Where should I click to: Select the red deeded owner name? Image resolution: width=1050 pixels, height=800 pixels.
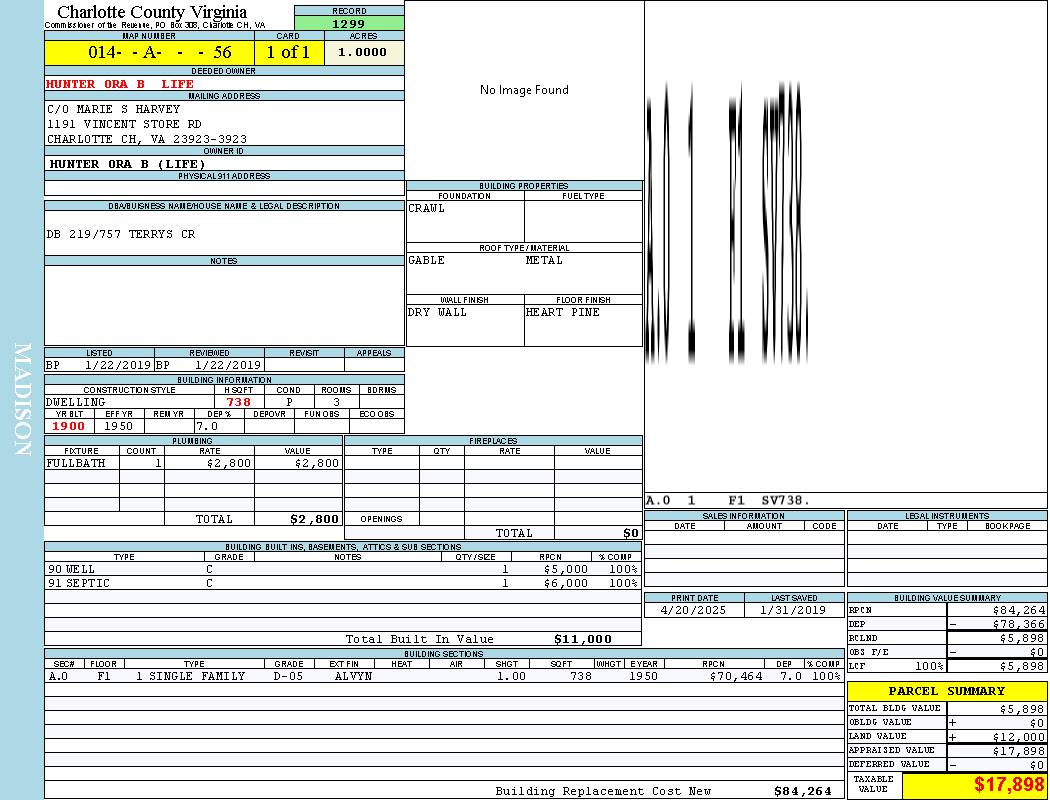click(120, 84)
